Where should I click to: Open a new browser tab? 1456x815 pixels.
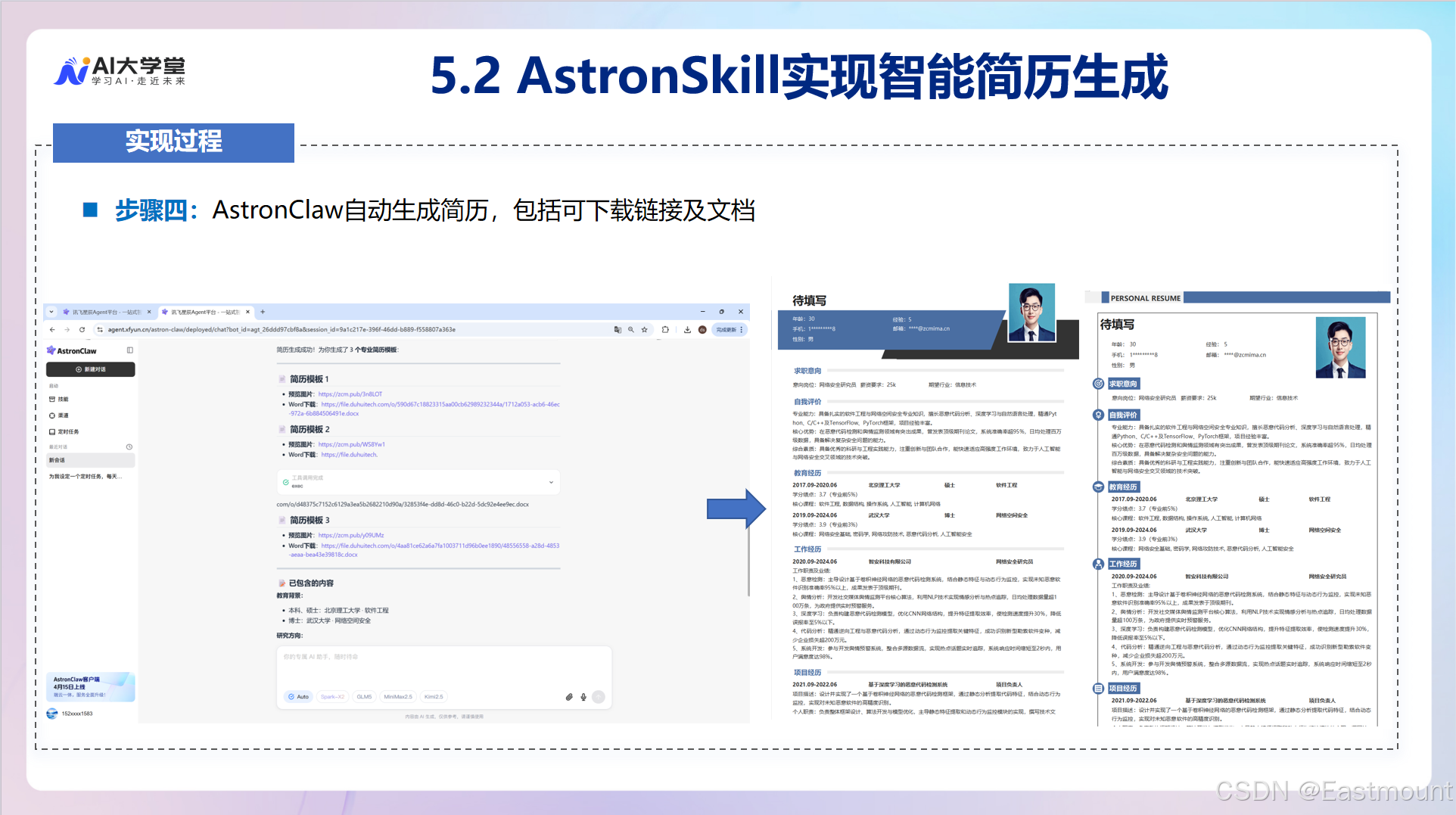click(263, 312)
